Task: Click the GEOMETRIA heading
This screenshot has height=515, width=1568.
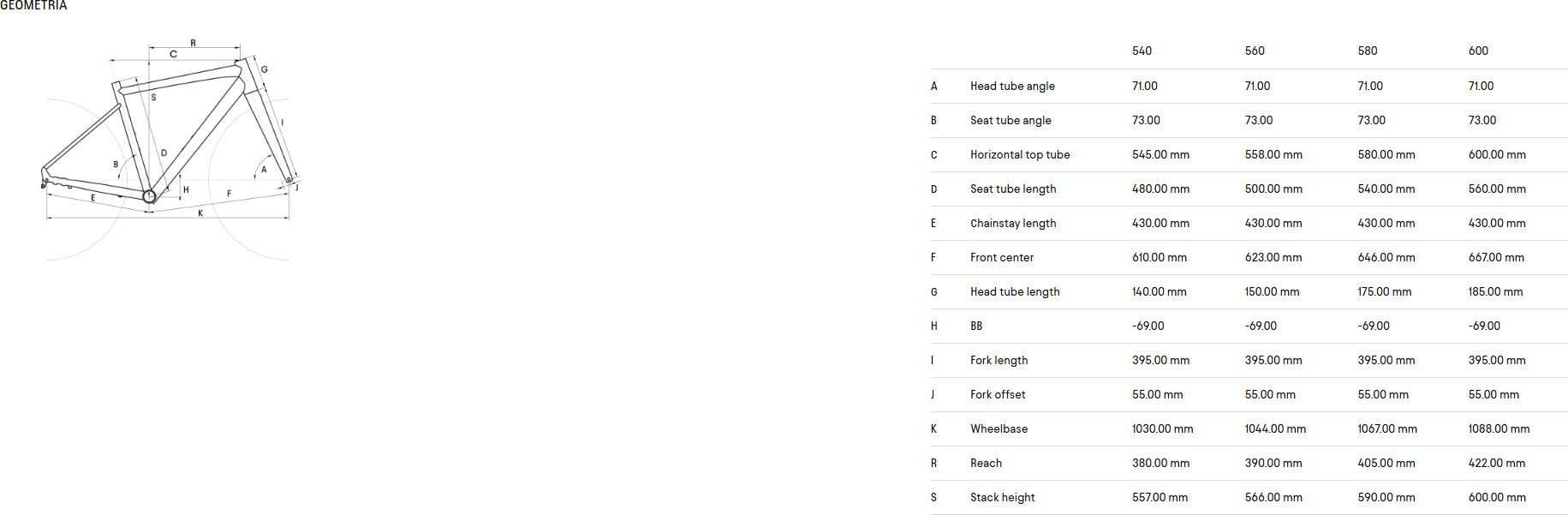Action: click(x=33, y=6)
